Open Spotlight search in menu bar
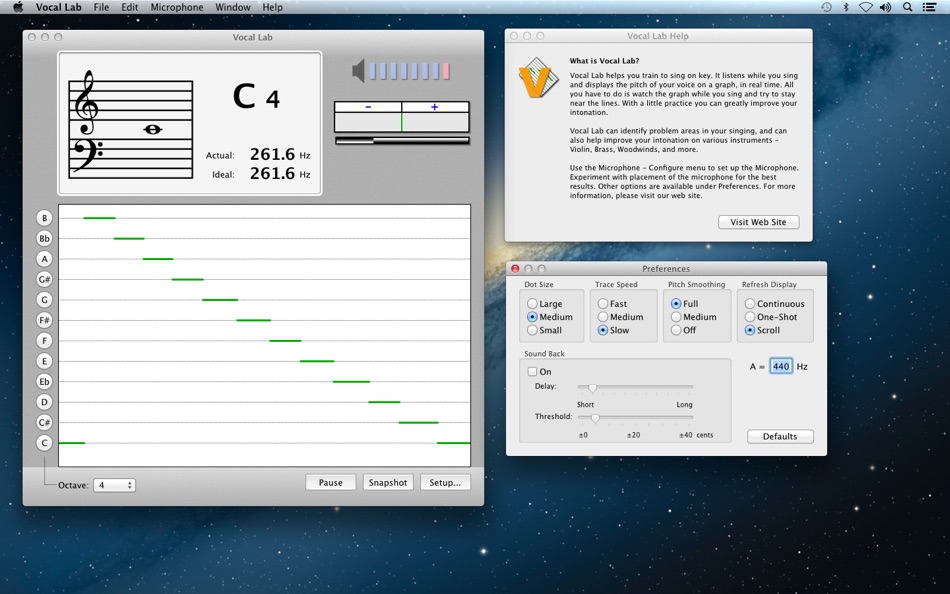The width and height of the screenshot is (950, 594). pos(907,7)
